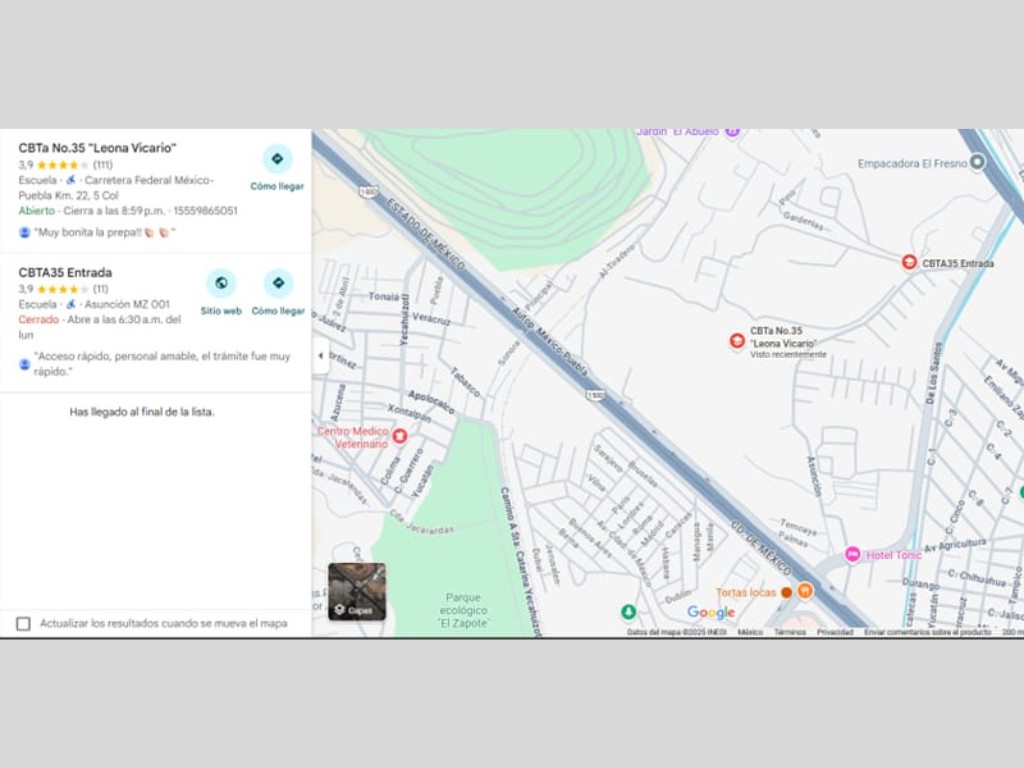Open the CBTa No.35 "Leona Vicario" result title
This screenshot has height=768, width=1024.
[x=97, y=148]
